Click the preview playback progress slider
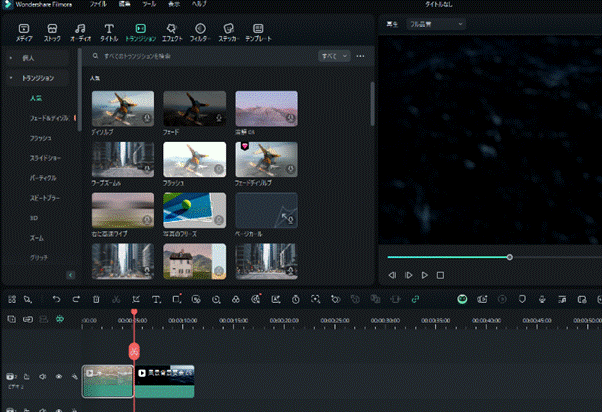Viewport: 602px width, 412px height. pos(494,257)
